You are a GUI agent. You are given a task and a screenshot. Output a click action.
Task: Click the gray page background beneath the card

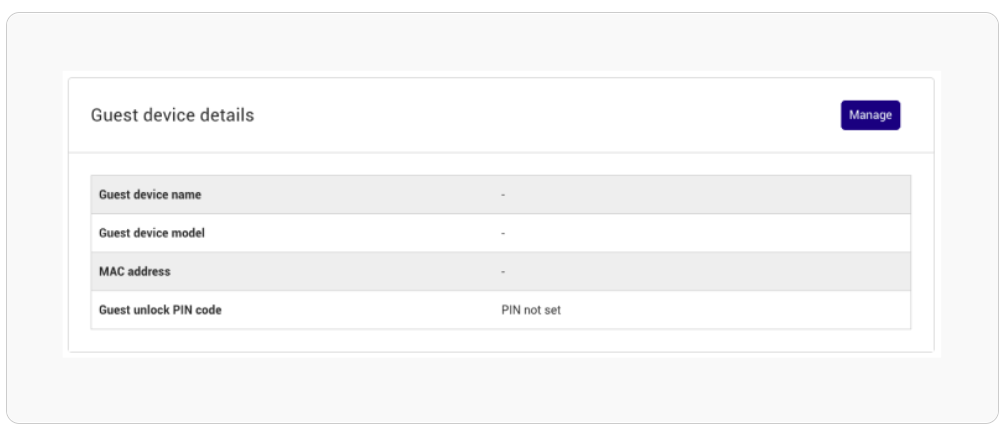502,388
